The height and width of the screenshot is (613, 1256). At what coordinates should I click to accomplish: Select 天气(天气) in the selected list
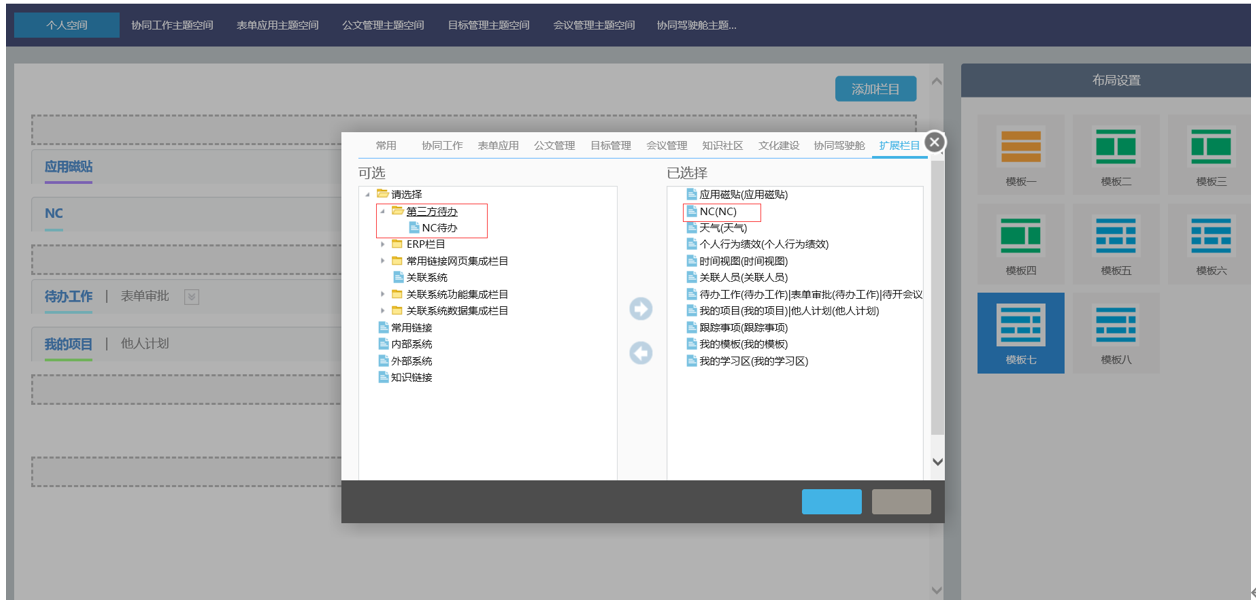coord(723,228)
